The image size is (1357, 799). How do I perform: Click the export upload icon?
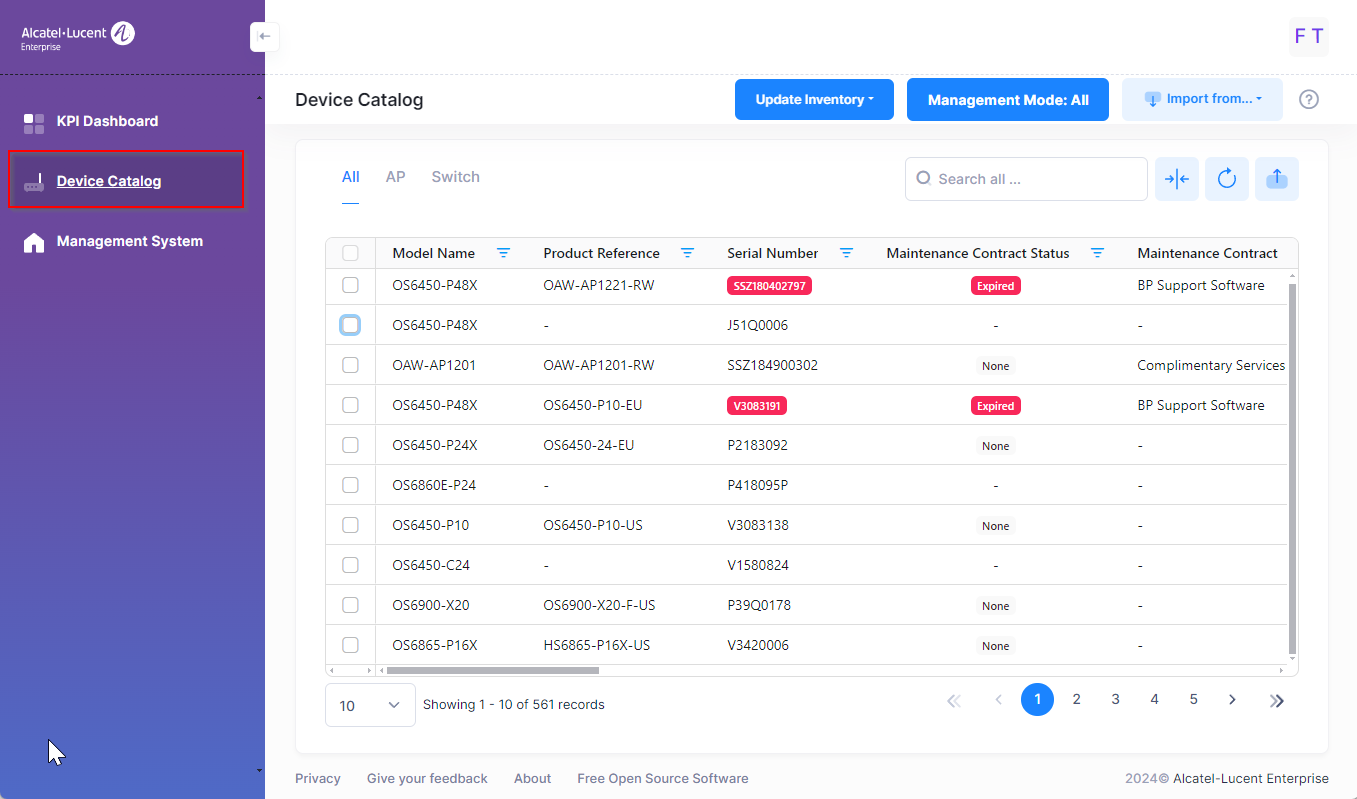point(1277,179)
